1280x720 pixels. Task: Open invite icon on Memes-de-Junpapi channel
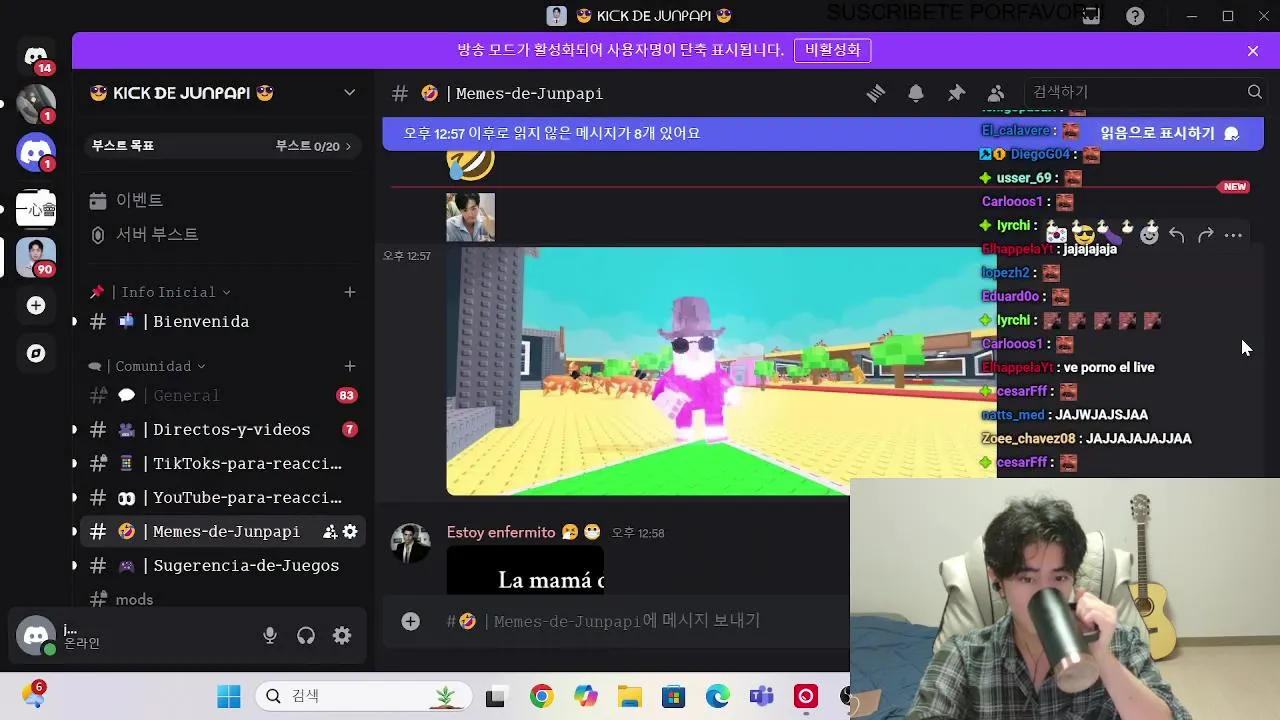tap(330, 532)
